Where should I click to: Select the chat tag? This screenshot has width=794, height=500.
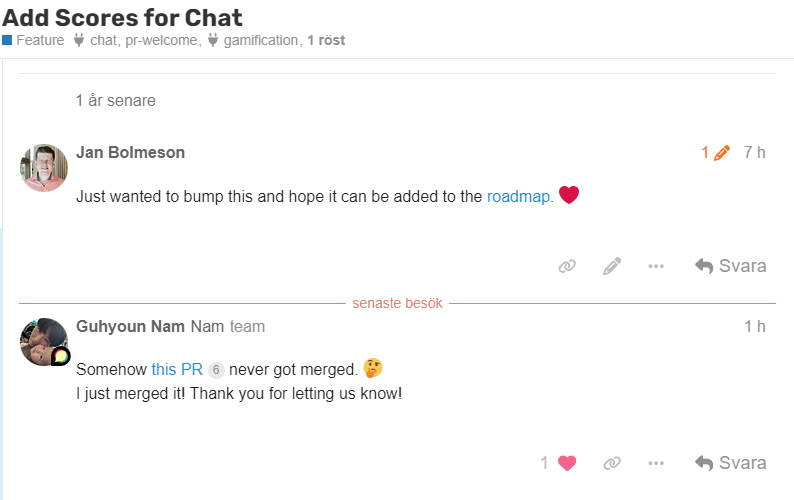coord(103,41)
